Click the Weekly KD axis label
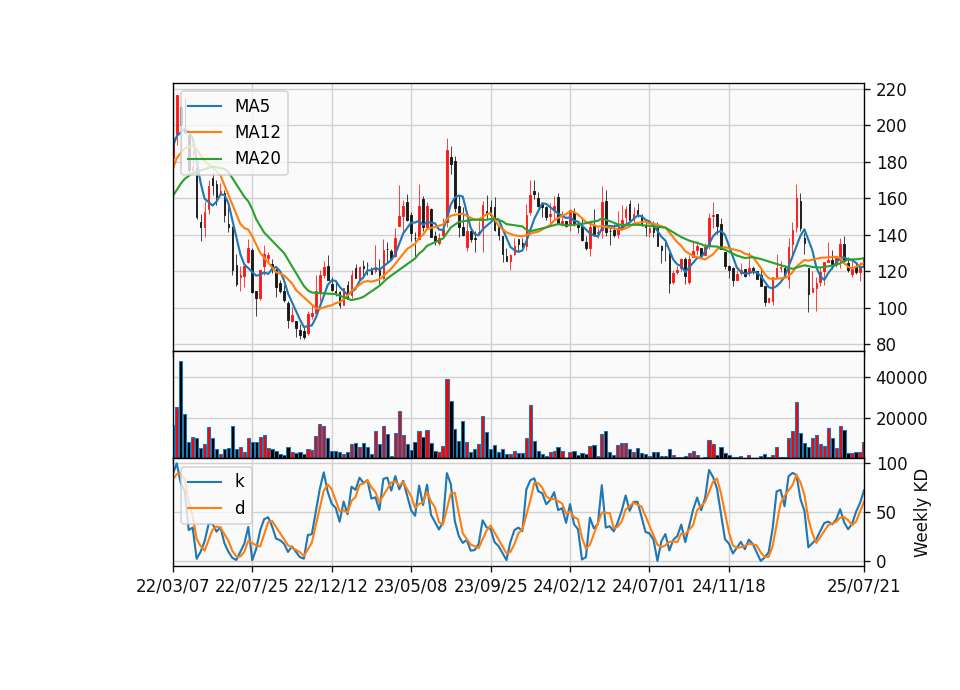The image size is (960, 690). coord(920,513)
